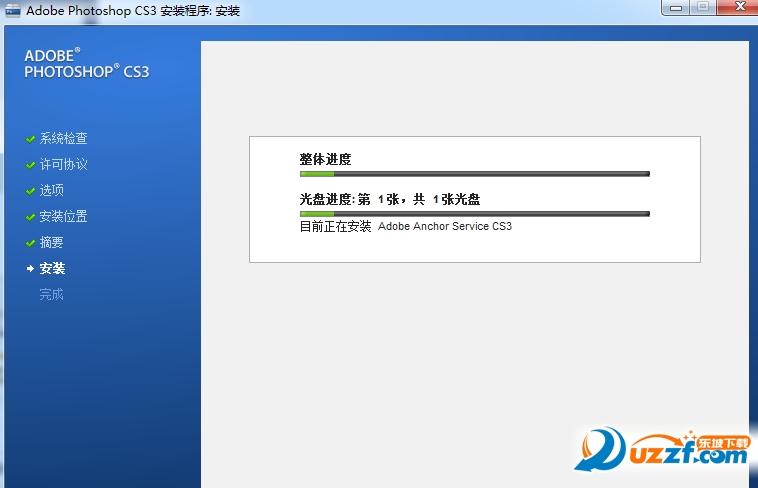Click the checkmark beside 许可协议

pos(30,165)
